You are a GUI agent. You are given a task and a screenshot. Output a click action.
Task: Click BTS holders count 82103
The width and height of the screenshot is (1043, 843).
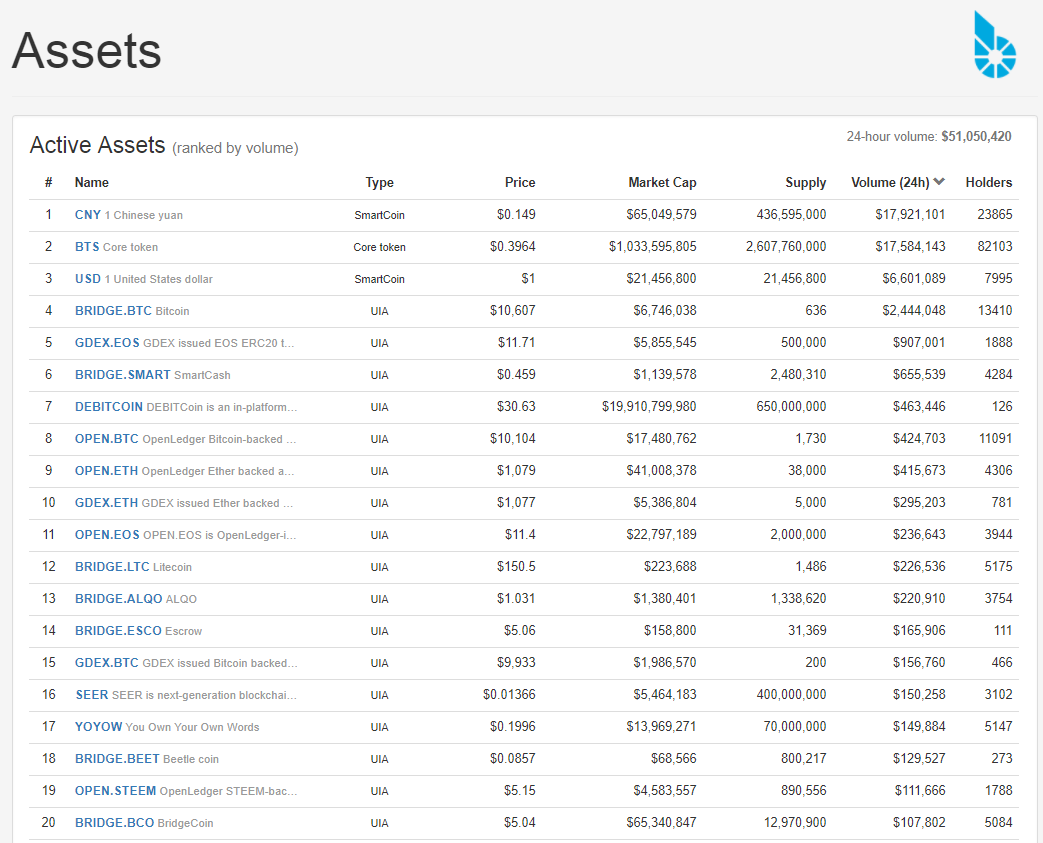click(x=994, y=246)
